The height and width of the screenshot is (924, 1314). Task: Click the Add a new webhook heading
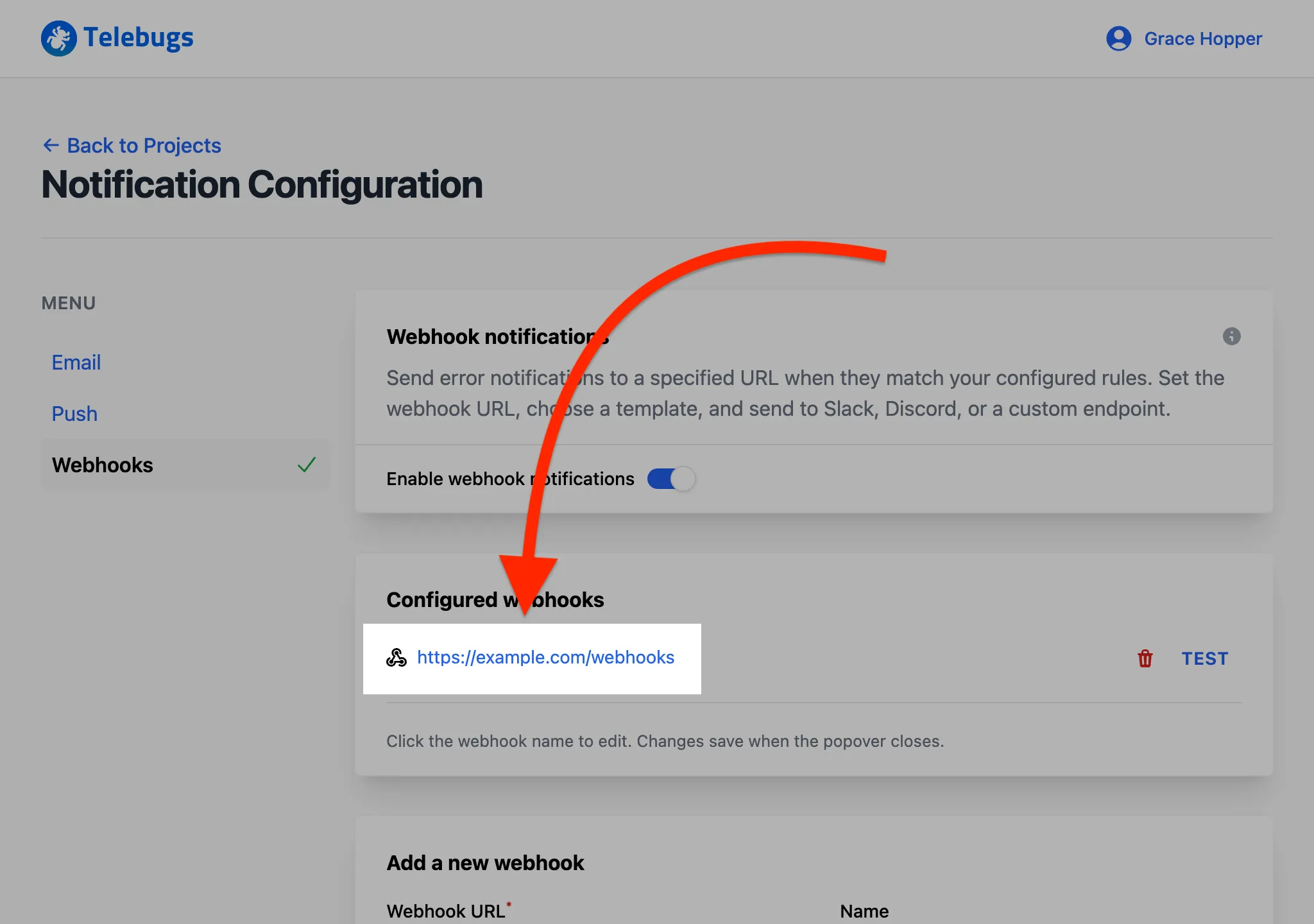(x=485, y=863)
